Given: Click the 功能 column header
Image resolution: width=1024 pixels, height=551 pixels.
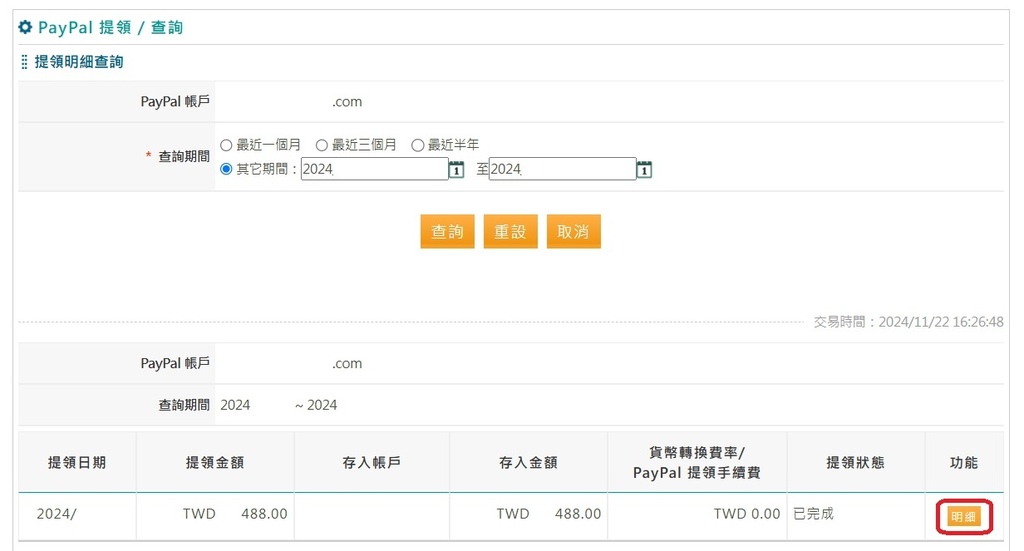Looking at the screenshot, I should pyautogui.click(x=964, y=462).
